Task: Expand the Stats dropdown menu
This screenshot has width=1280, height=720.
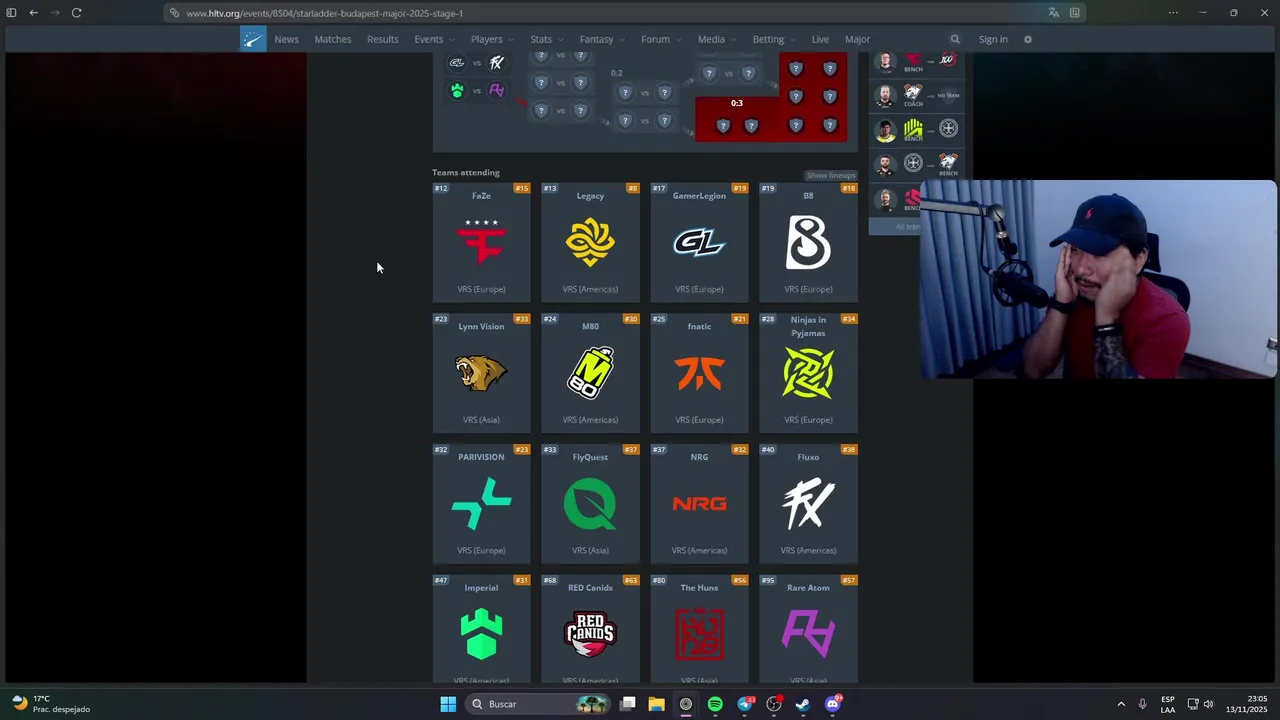Action: [546, 39]
